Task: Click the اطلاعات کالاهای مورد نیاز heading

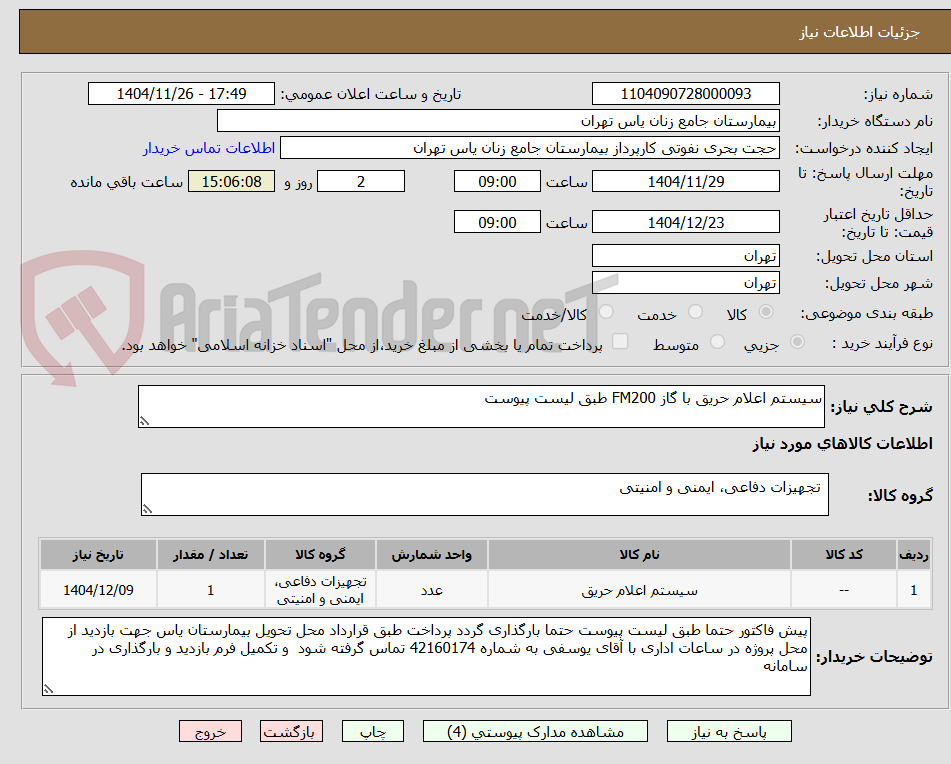Action: 842,444
